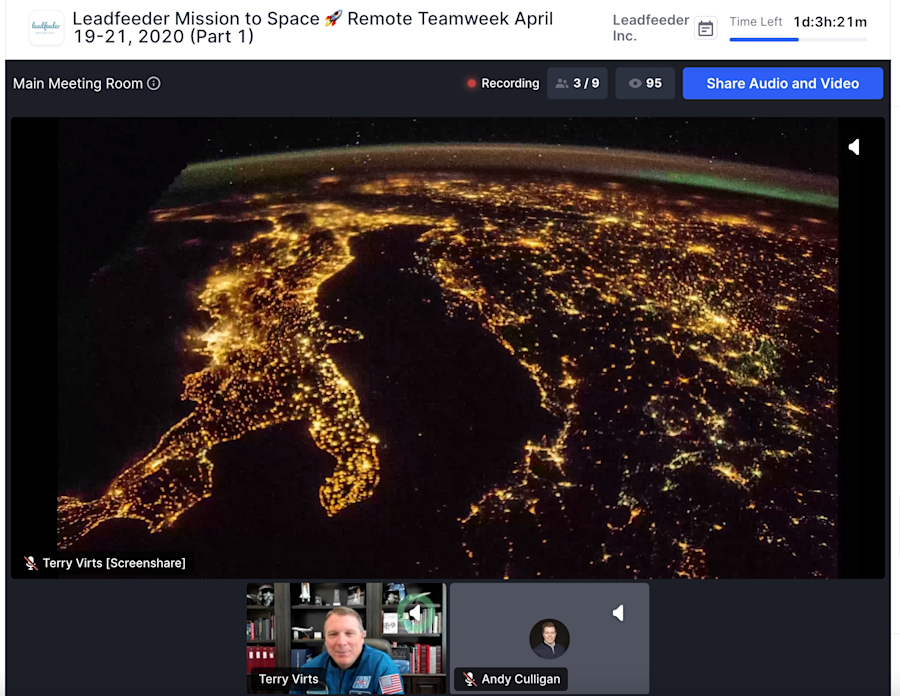The height and width of the screenshot is (696, 900).
Task: Click the red Recording indicator dot
Action: point(469,84)
